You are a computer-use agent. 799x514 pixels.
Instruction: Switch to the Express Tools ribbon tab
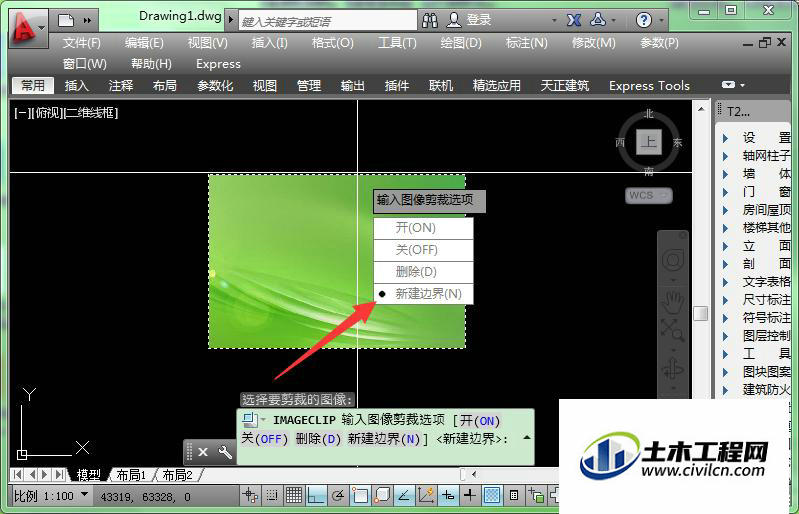649,86
